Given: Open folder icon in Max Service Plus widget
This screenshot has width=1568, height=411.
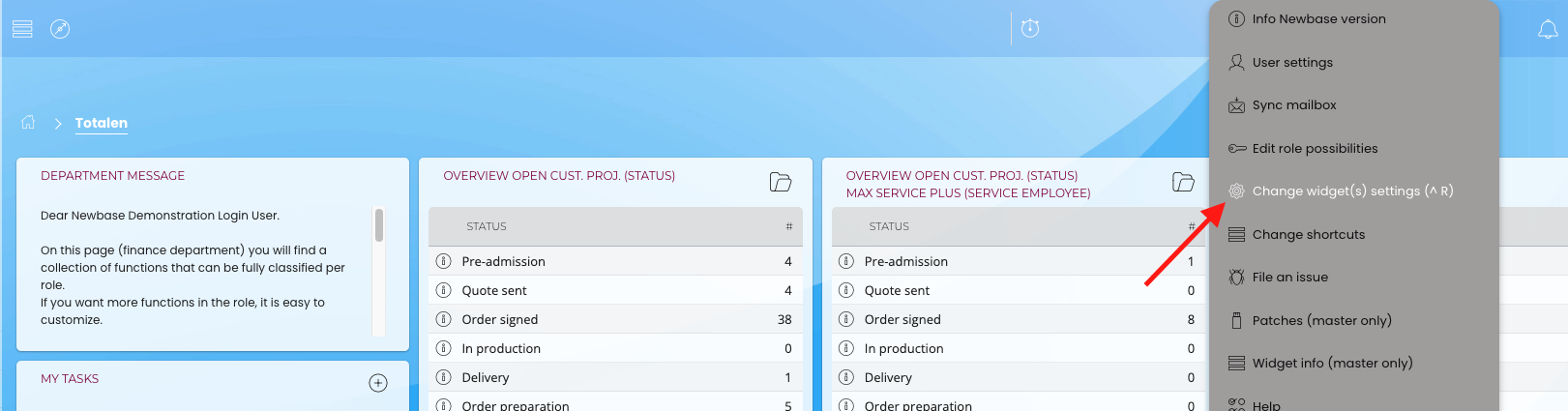Looking at the screenshot, I should [x=1183, y=182].
